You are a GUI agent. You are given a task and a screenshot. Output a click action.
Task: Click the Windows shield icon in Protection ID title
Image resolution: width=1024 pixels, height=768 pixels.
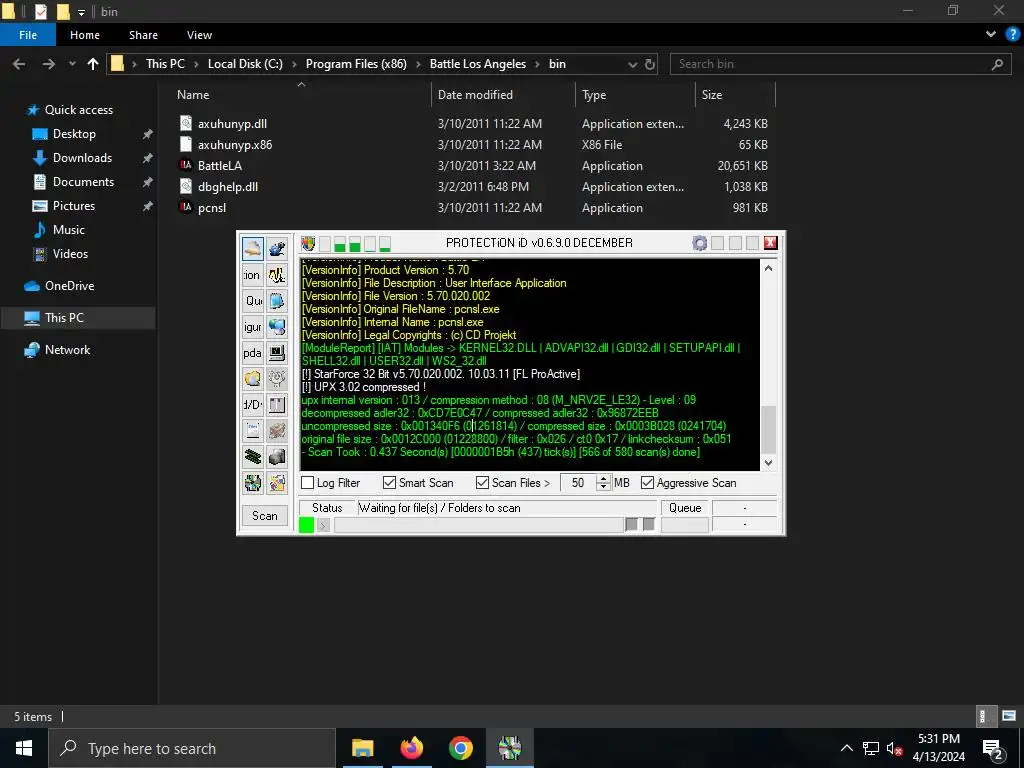tap(308, 244)
